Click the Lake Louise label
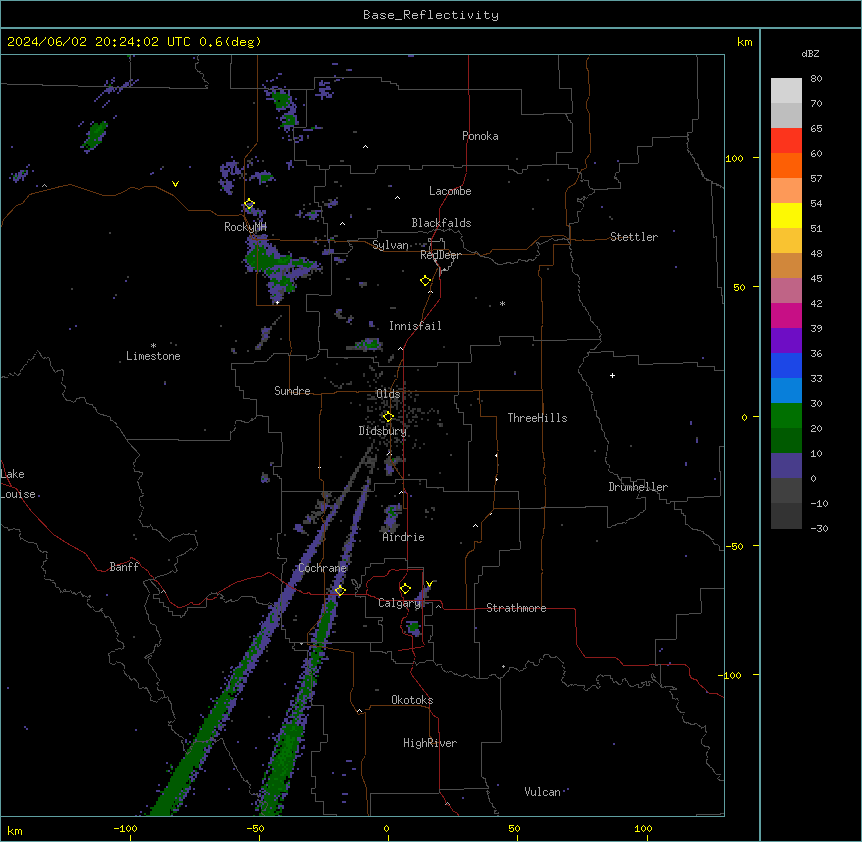 (18, 484)
